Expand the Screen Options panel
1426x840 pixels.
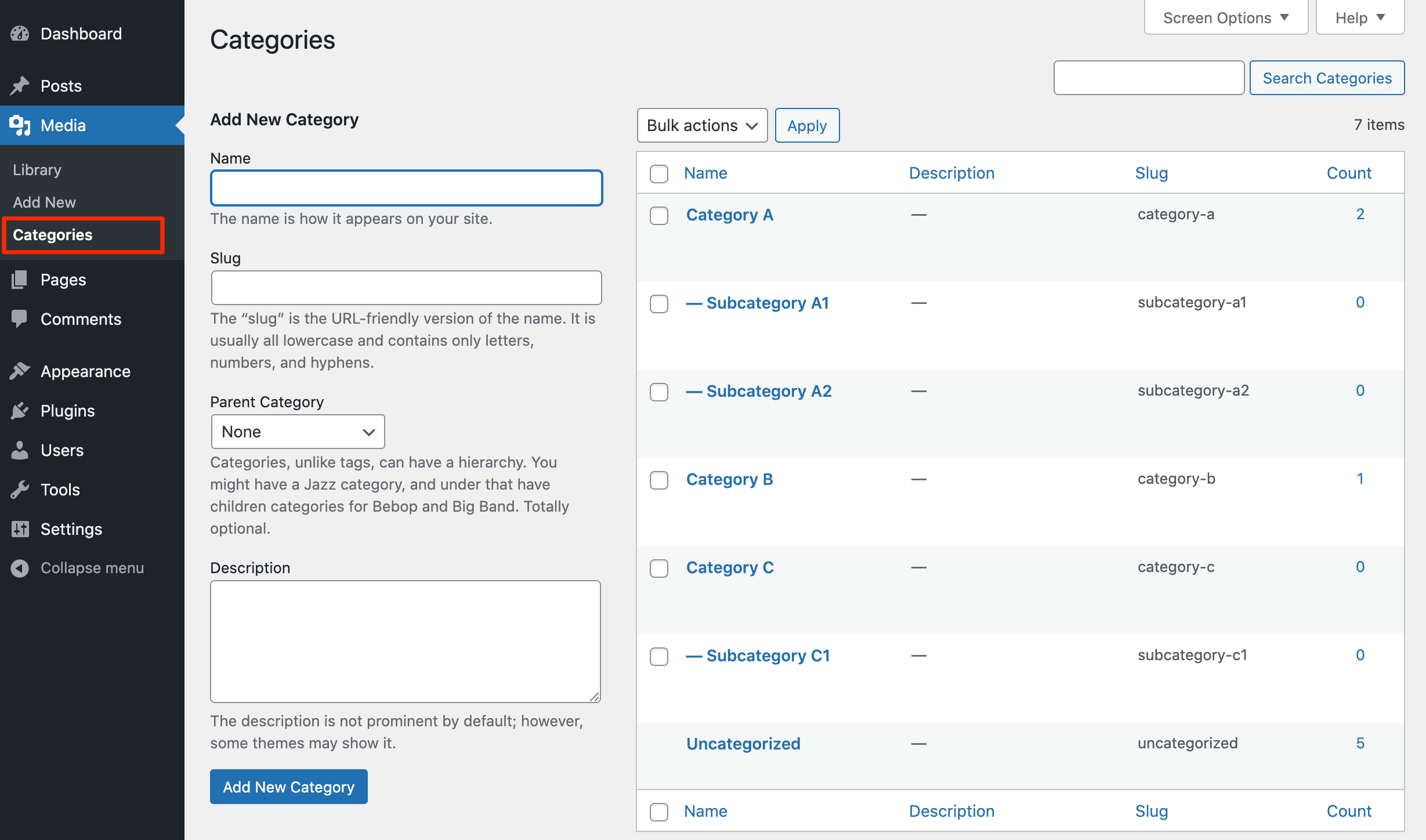tap(1225, 17)
